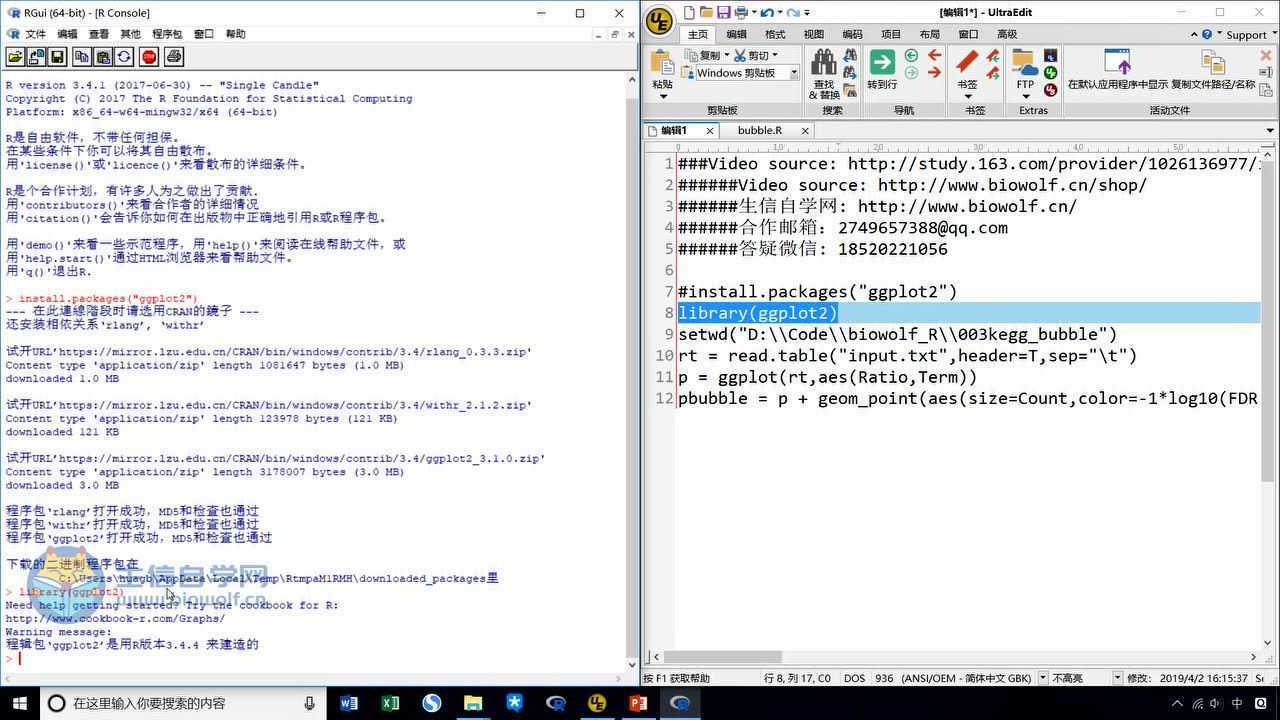Expand the FTP dropdown arrow
This screenshot has width=1280, height=720.
[1025, 97]
